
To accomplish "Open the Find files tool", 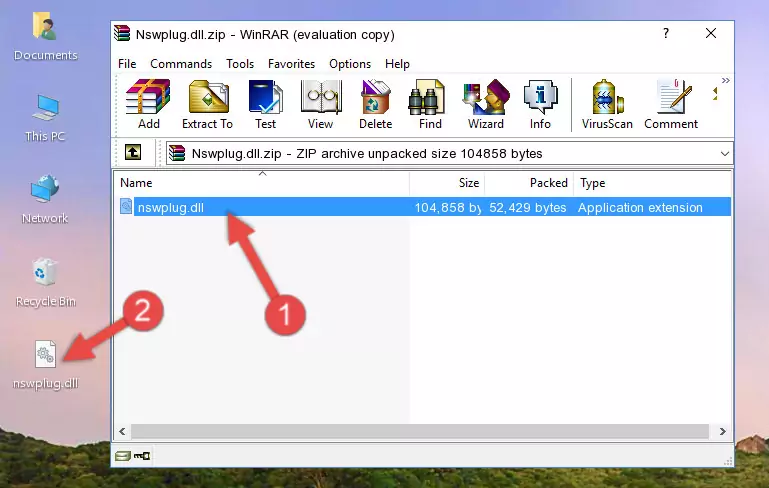I will (x=430, y=104).
